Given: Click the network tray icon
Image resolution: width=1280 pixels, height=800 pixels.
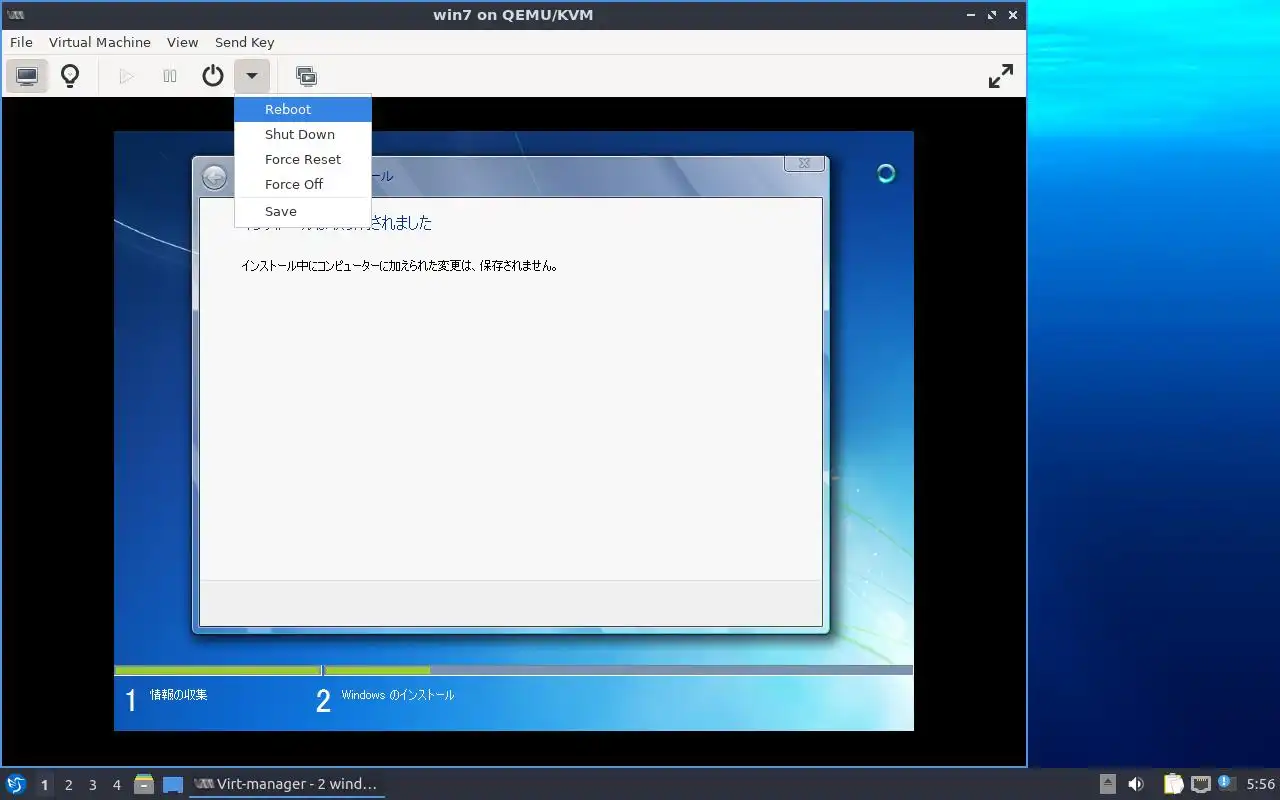Looking at the screenshot, I should point(1201,784).
